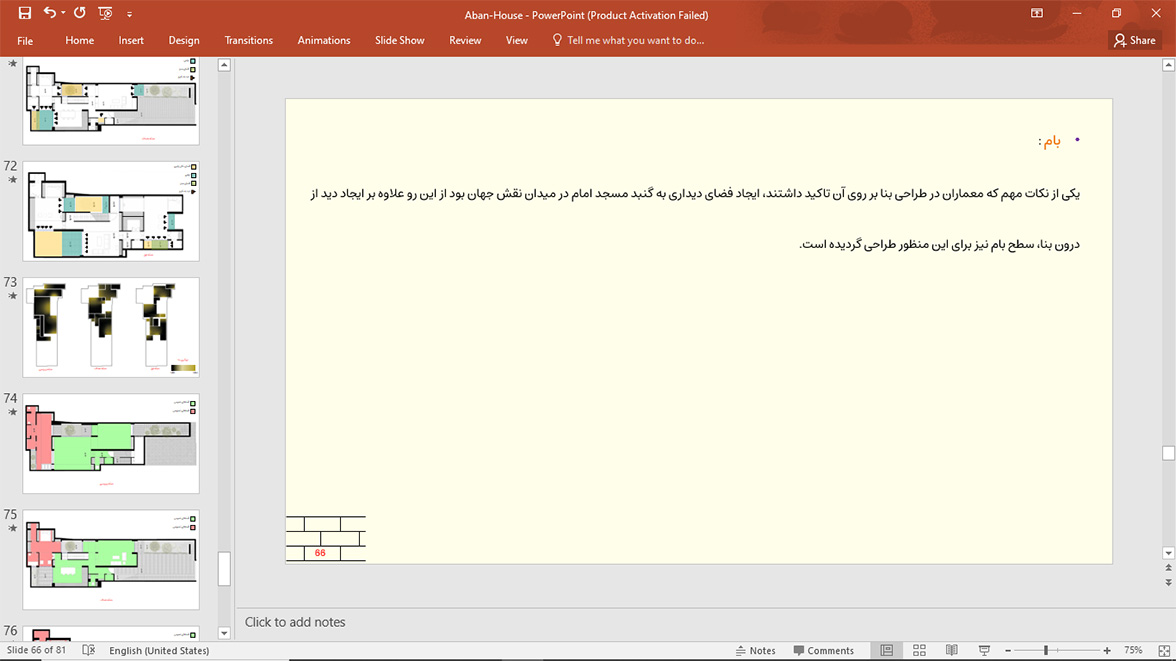Viewport: 1176px width, 661px height.
Task: Switch to Slide Sorter view
Action: click(920, 650)
